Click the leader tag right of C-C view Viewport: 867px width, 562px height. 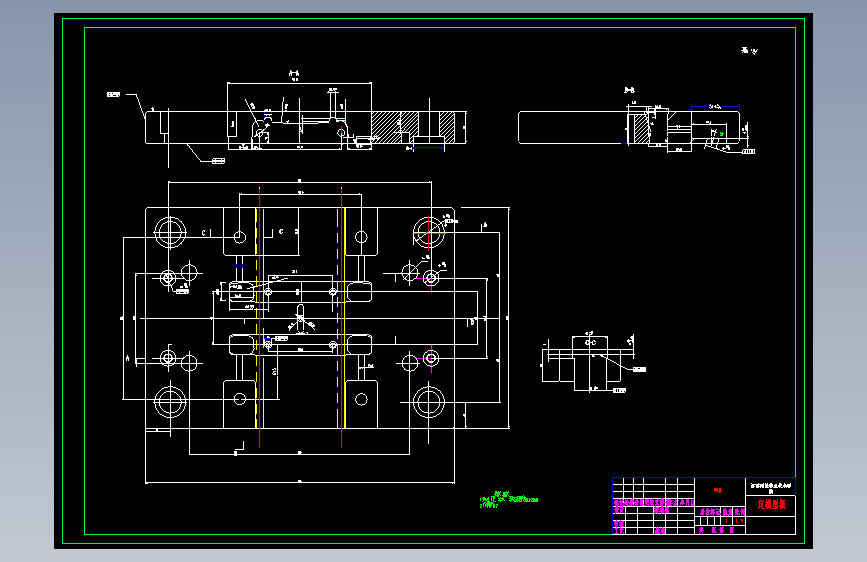639,369
